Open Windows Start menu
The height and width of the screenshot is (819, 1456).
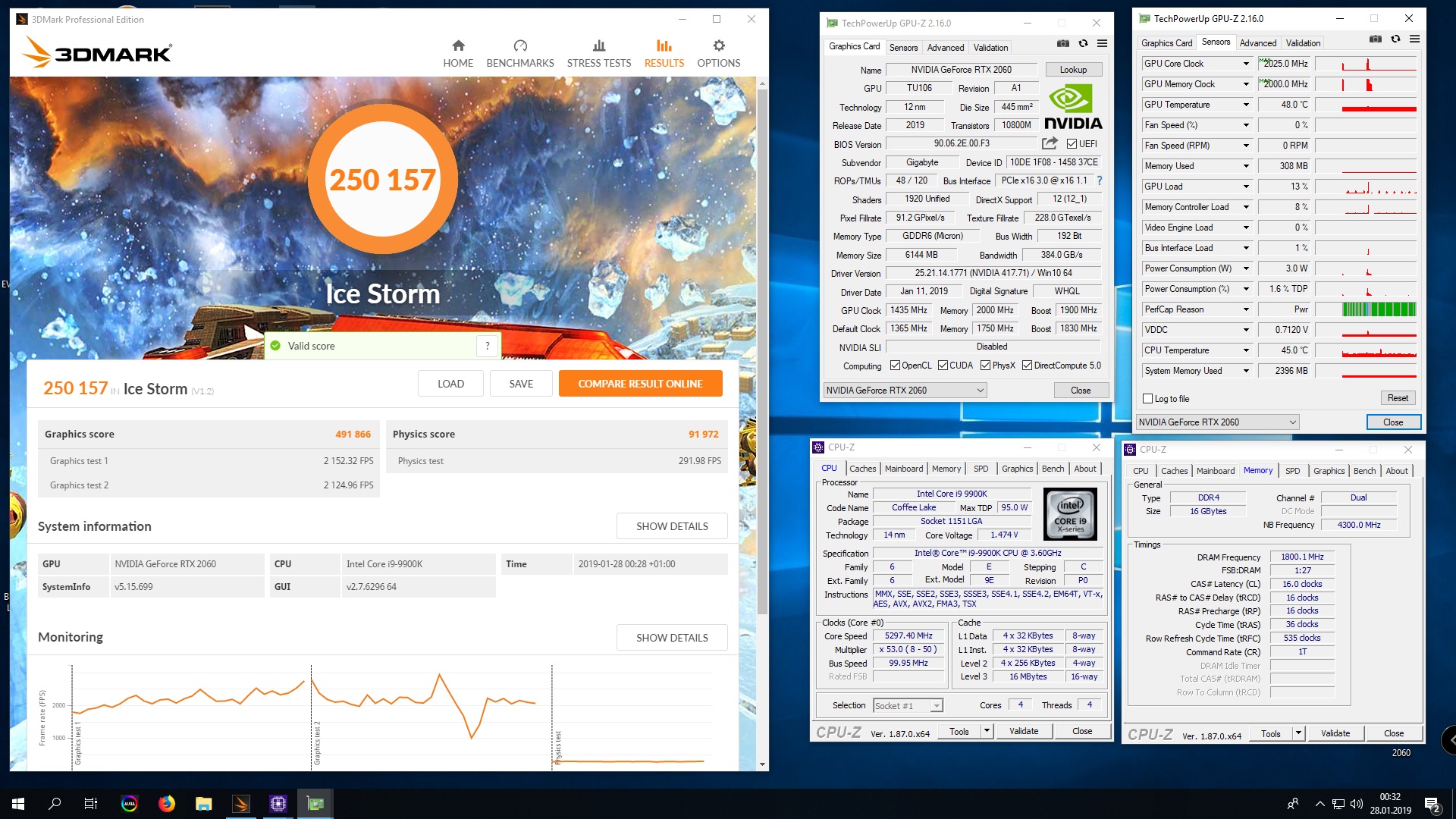point(18,804)
